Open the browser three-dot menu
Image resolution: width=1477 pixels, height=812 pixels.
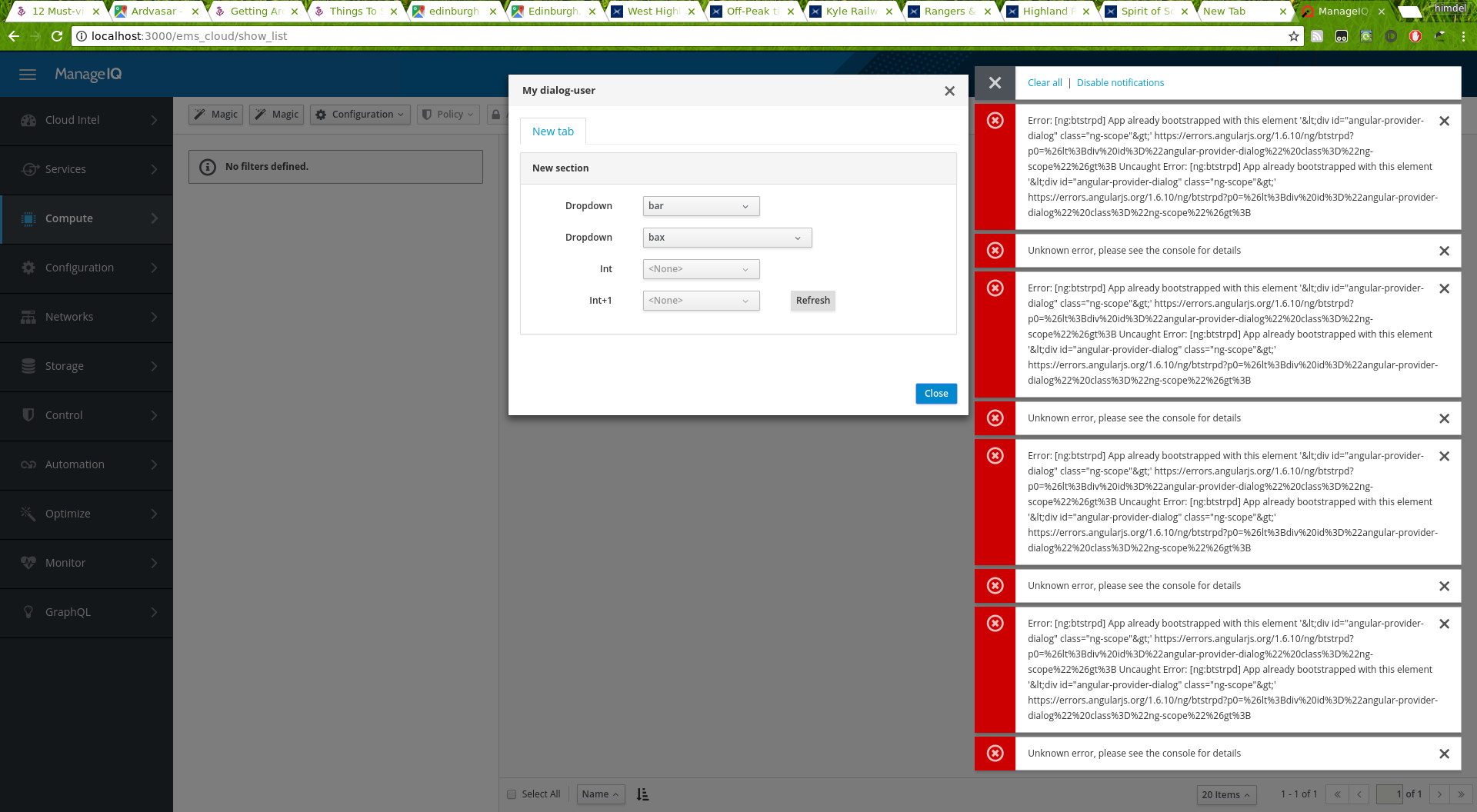click(1463, 36)
